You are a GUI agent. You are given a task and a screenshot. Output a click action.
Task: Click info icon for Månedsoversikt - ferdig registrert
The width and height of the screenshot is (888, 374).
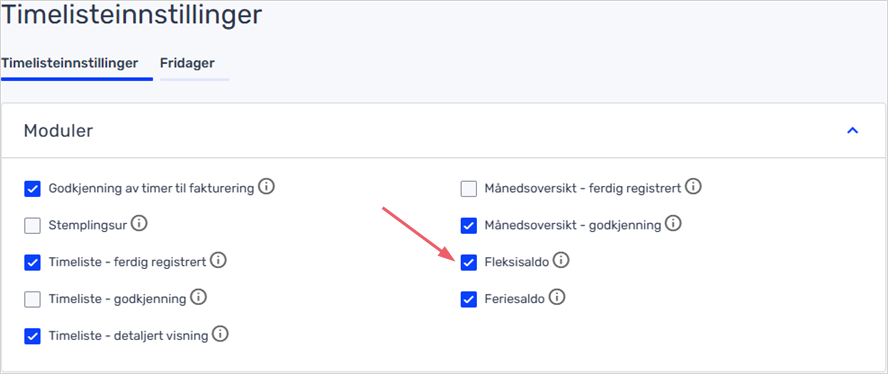693,186
